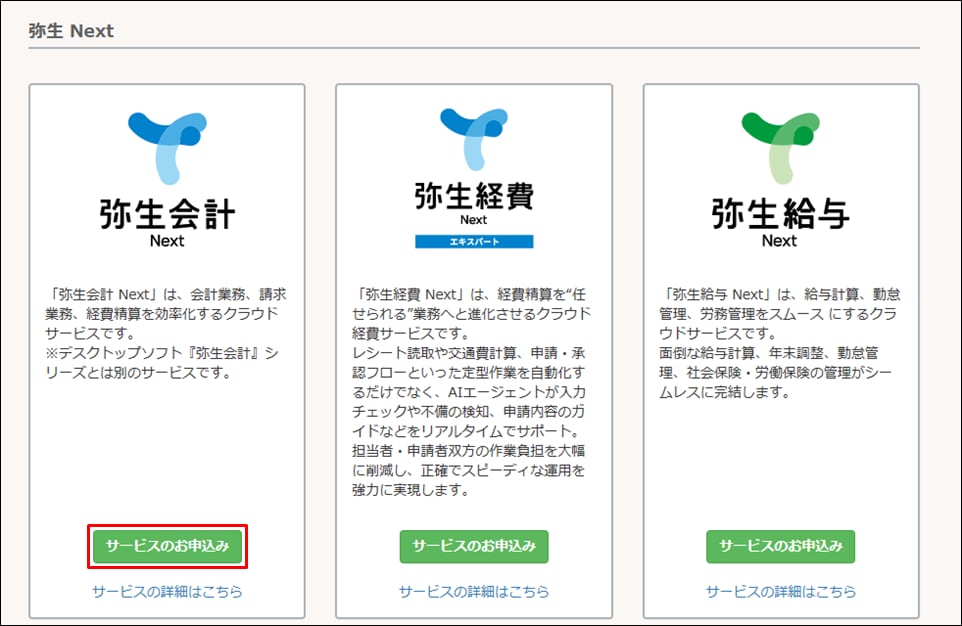Apply for the 弥生会計 Next service
962x626 pixels.
pos(167,546)
